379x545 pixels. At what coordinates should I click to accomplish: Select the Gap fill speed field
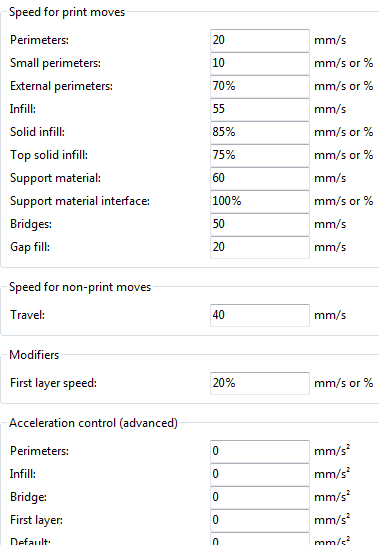pos(260,247)
